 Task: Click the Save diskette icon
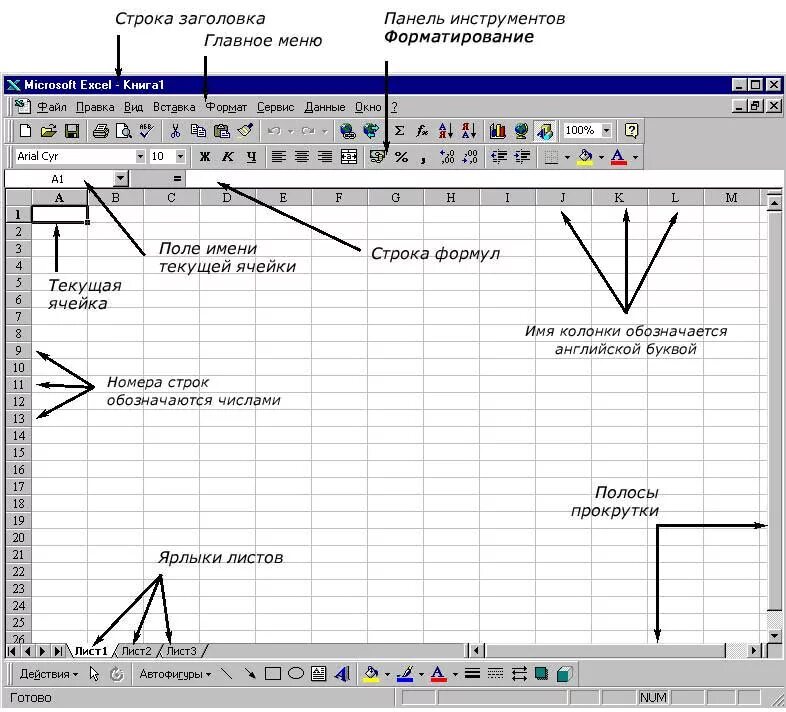pos(72,131)
